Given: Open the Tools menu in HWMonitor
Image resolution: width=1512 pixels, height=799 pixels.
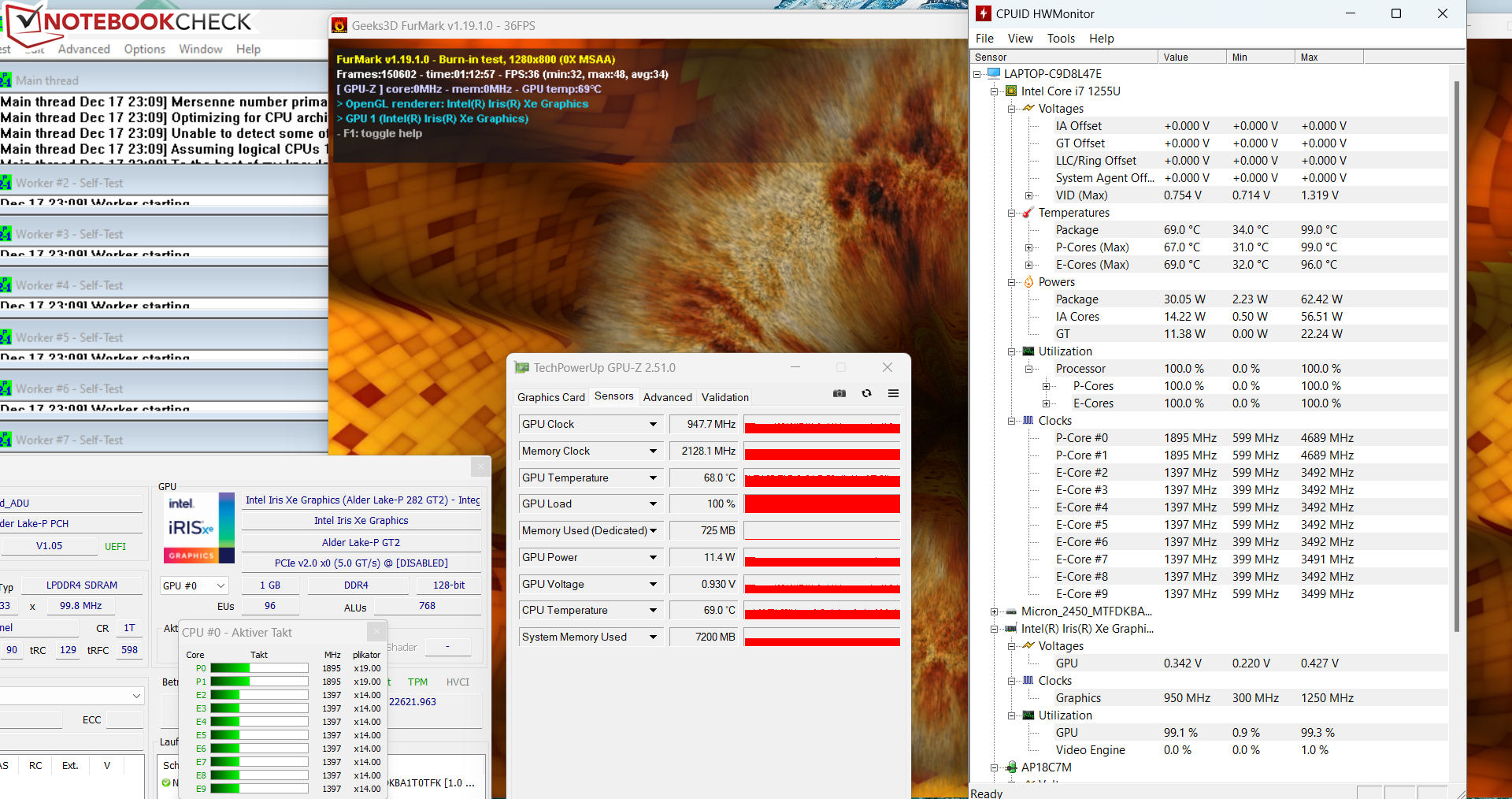Looking at the screenshot, I should pyautogui.click(x=1061, y=39).
